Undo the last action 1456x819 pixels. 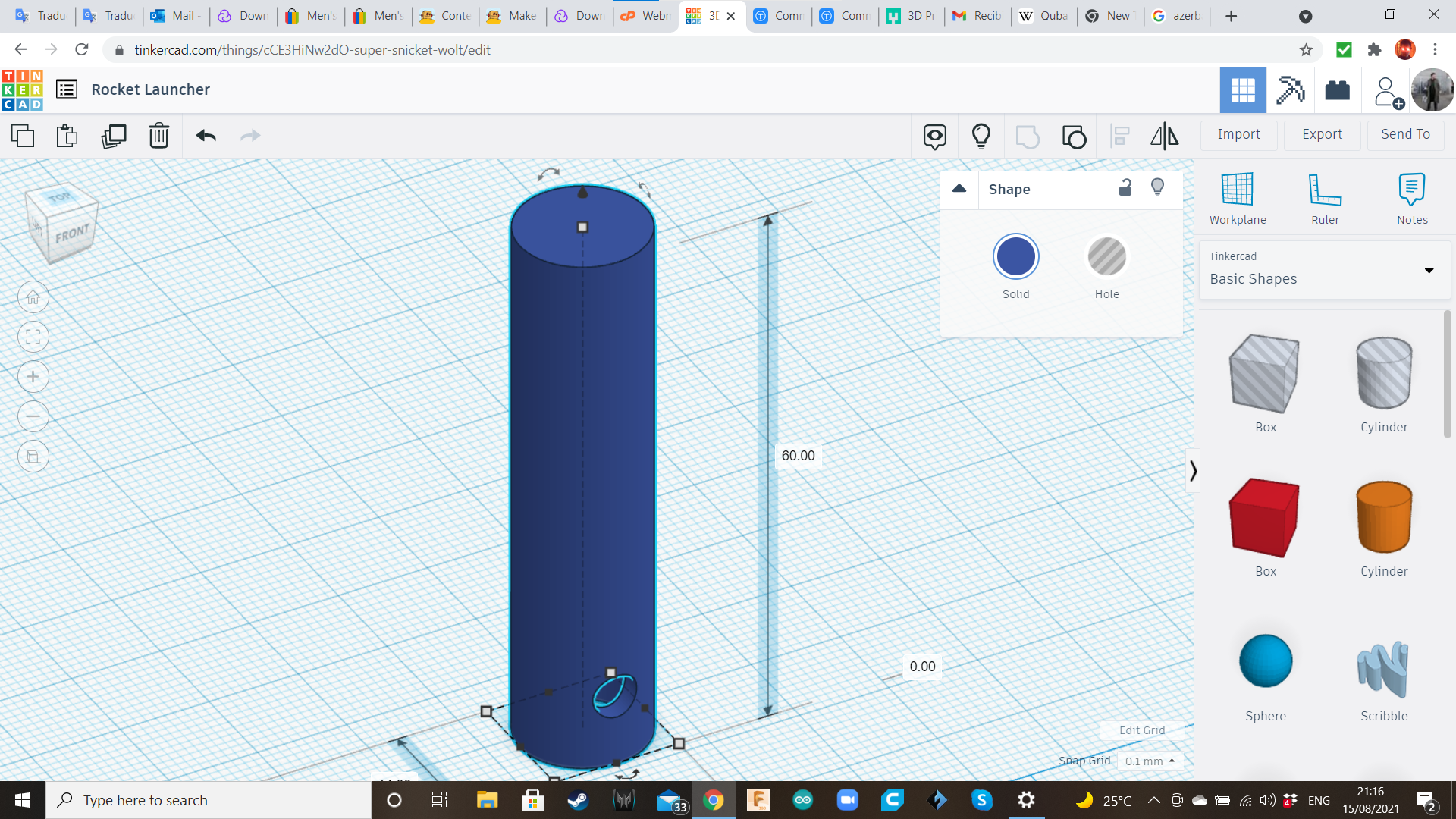click(205, 136)
